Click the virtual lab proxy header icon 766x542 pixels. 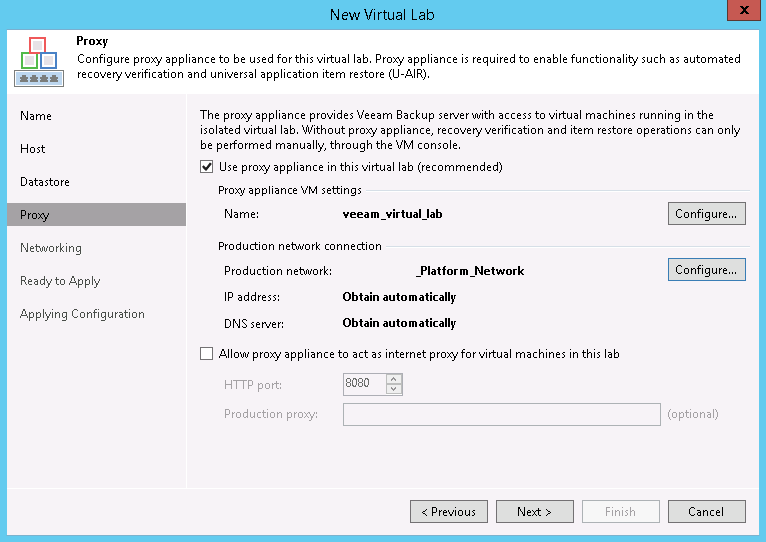coord(39,62)
